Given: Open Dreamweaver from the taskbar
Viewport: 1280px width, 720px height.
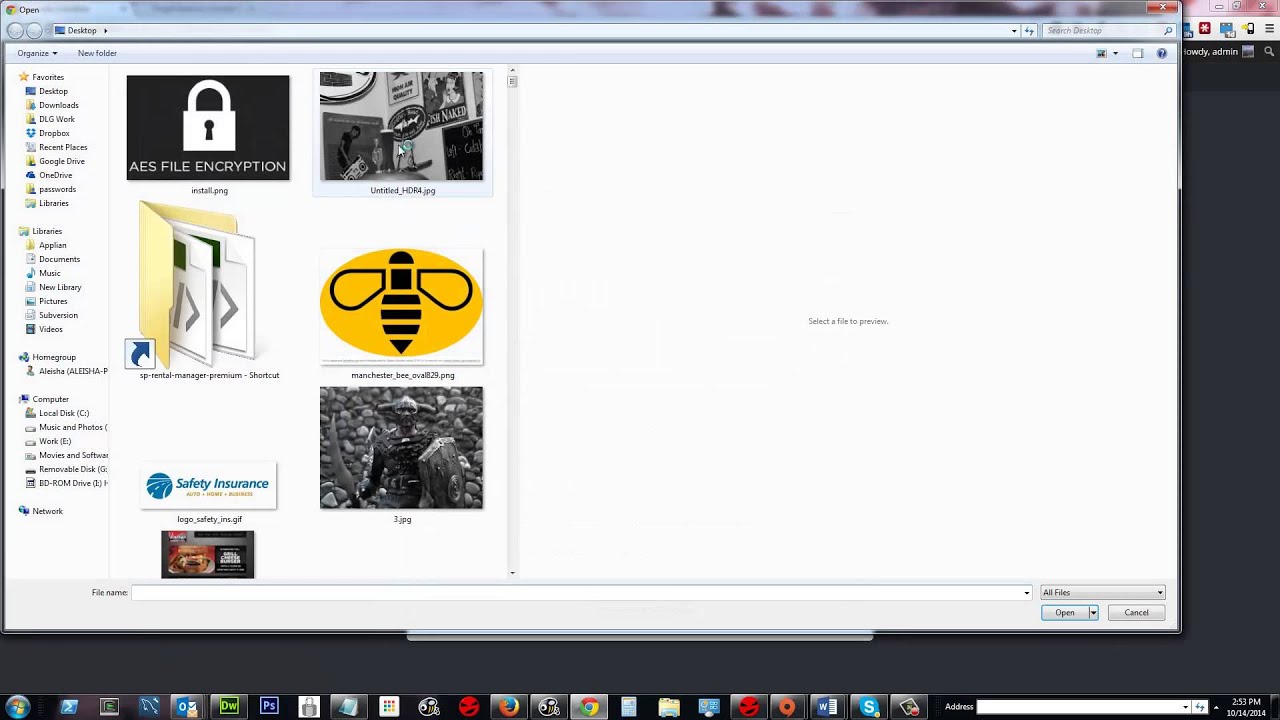Looking at the screenshot, I should (229, 707).
